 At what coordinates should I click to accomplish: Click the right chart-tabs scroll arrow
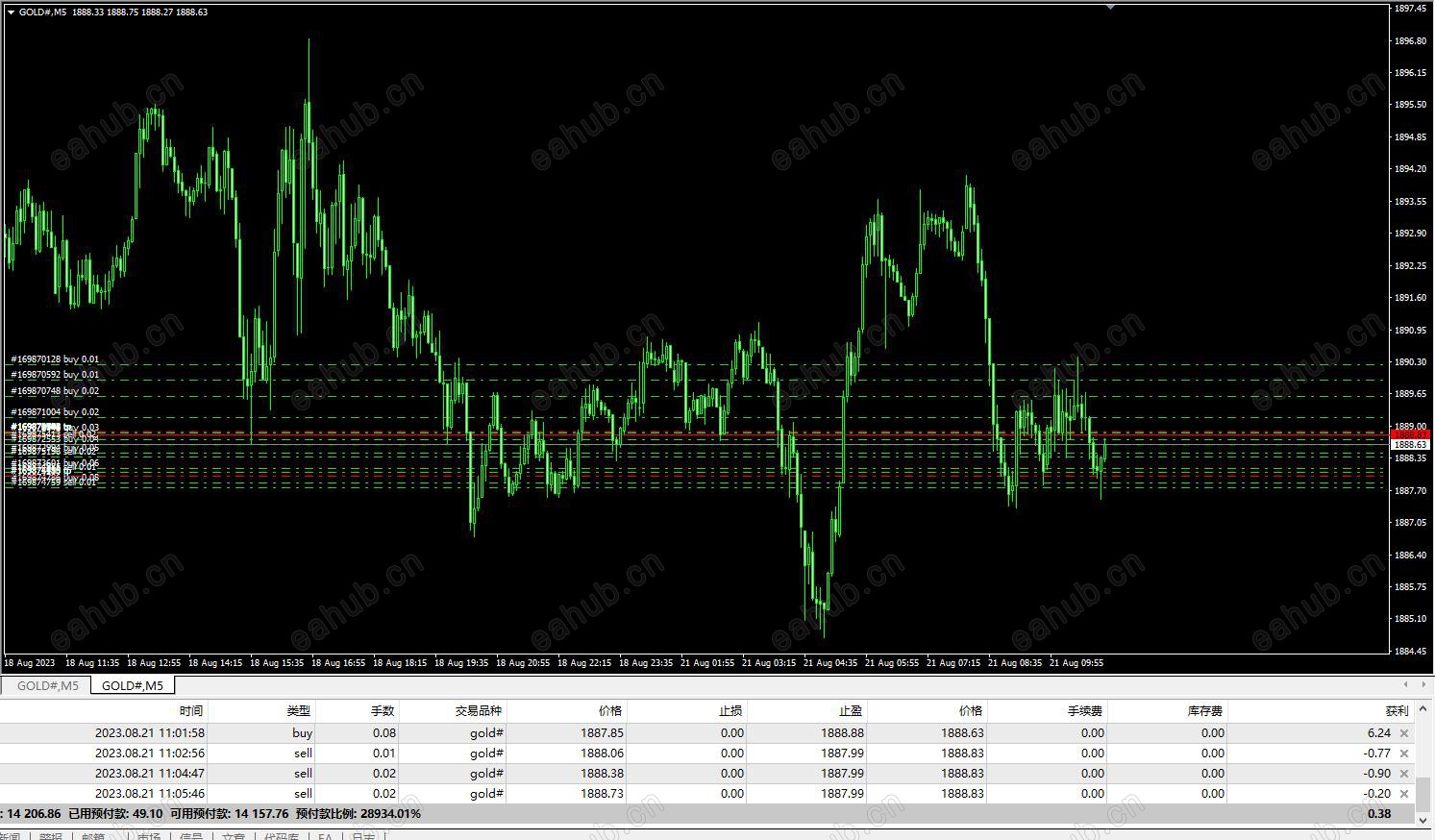(x=1423, y=685)
